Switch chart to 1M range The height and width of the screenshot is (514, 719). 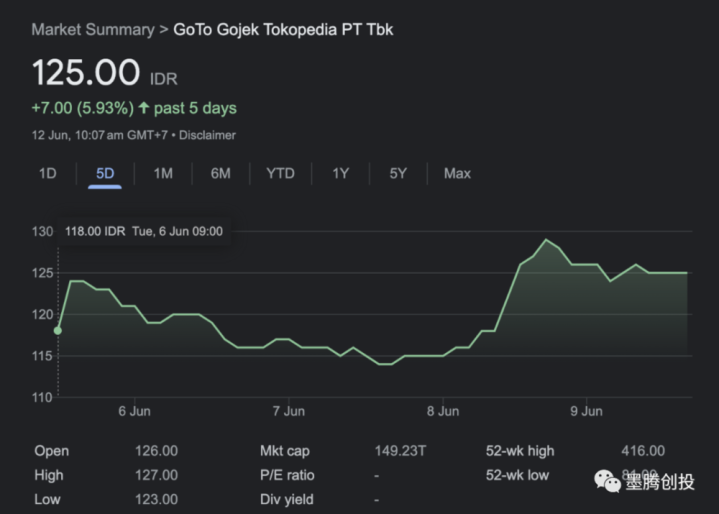[x=163, y=173]
